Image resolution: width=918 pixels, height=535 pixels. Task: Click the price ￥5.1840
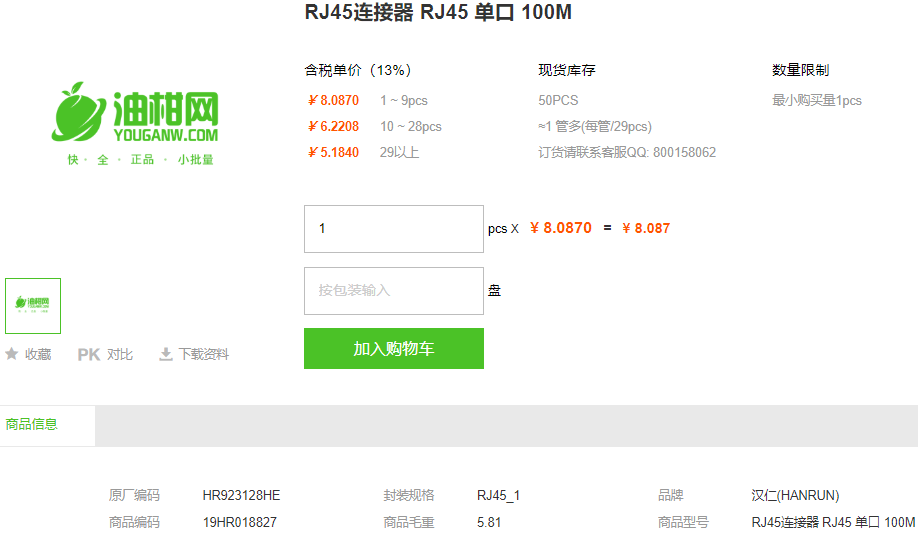pyautogui.click(x=333, y=152)
